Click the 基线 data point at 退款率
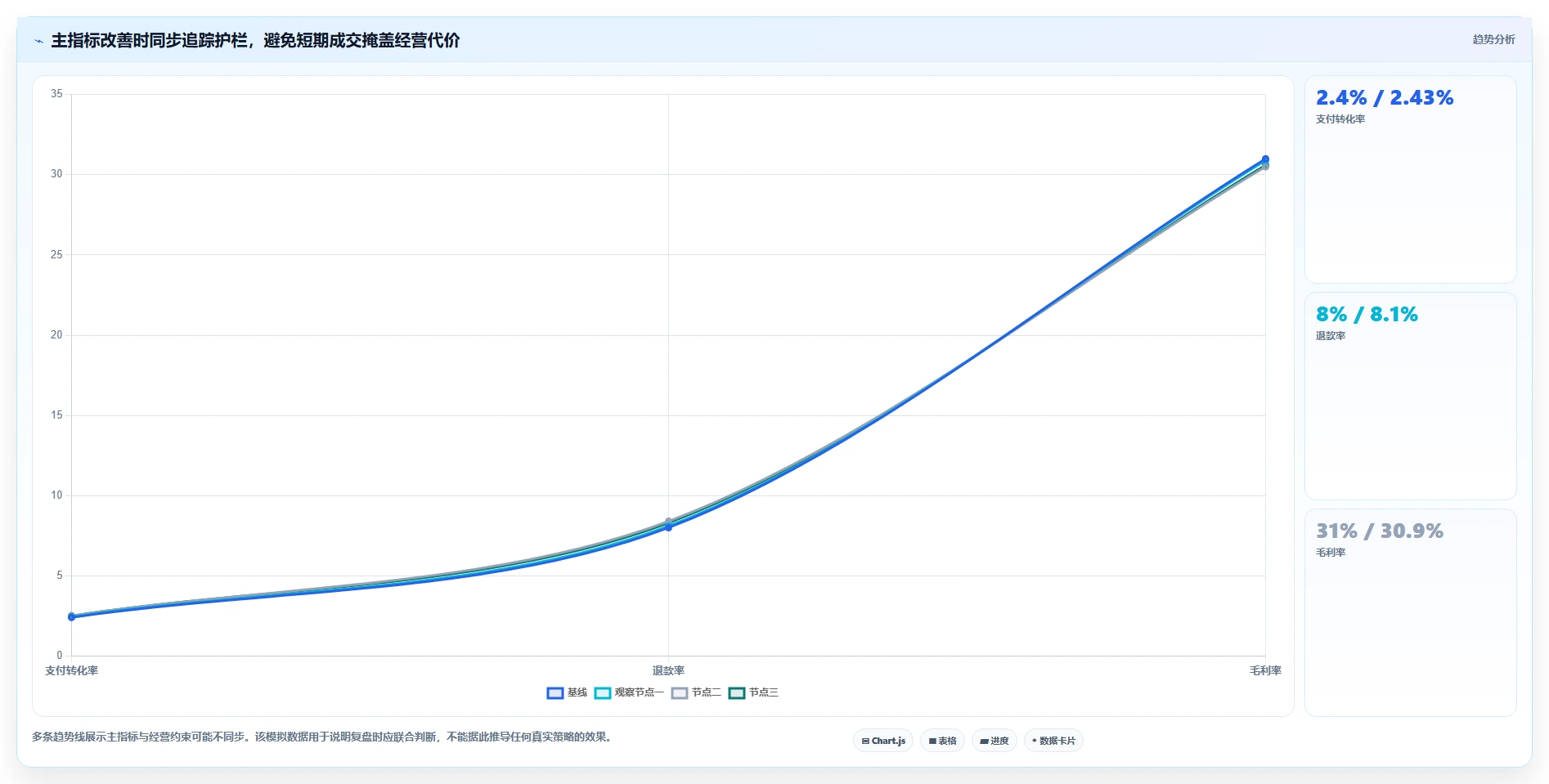 pyautogui.click(x=668, y=527)
